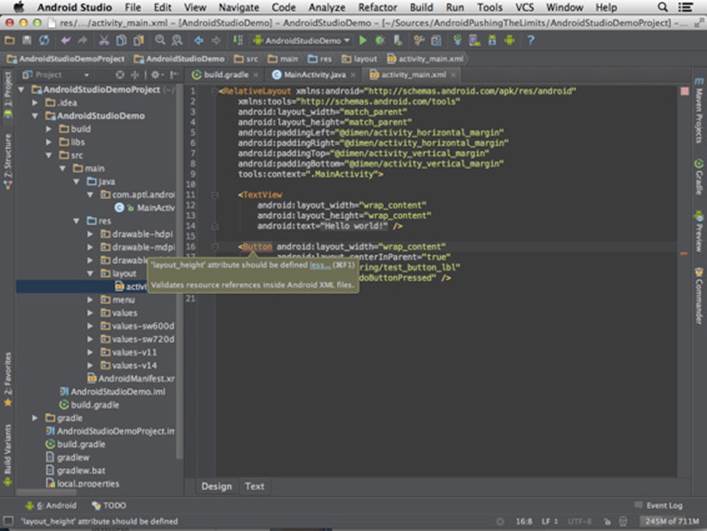Open the Event Log button
Viewport: 707px width, 531px height.
coord(658,506)
